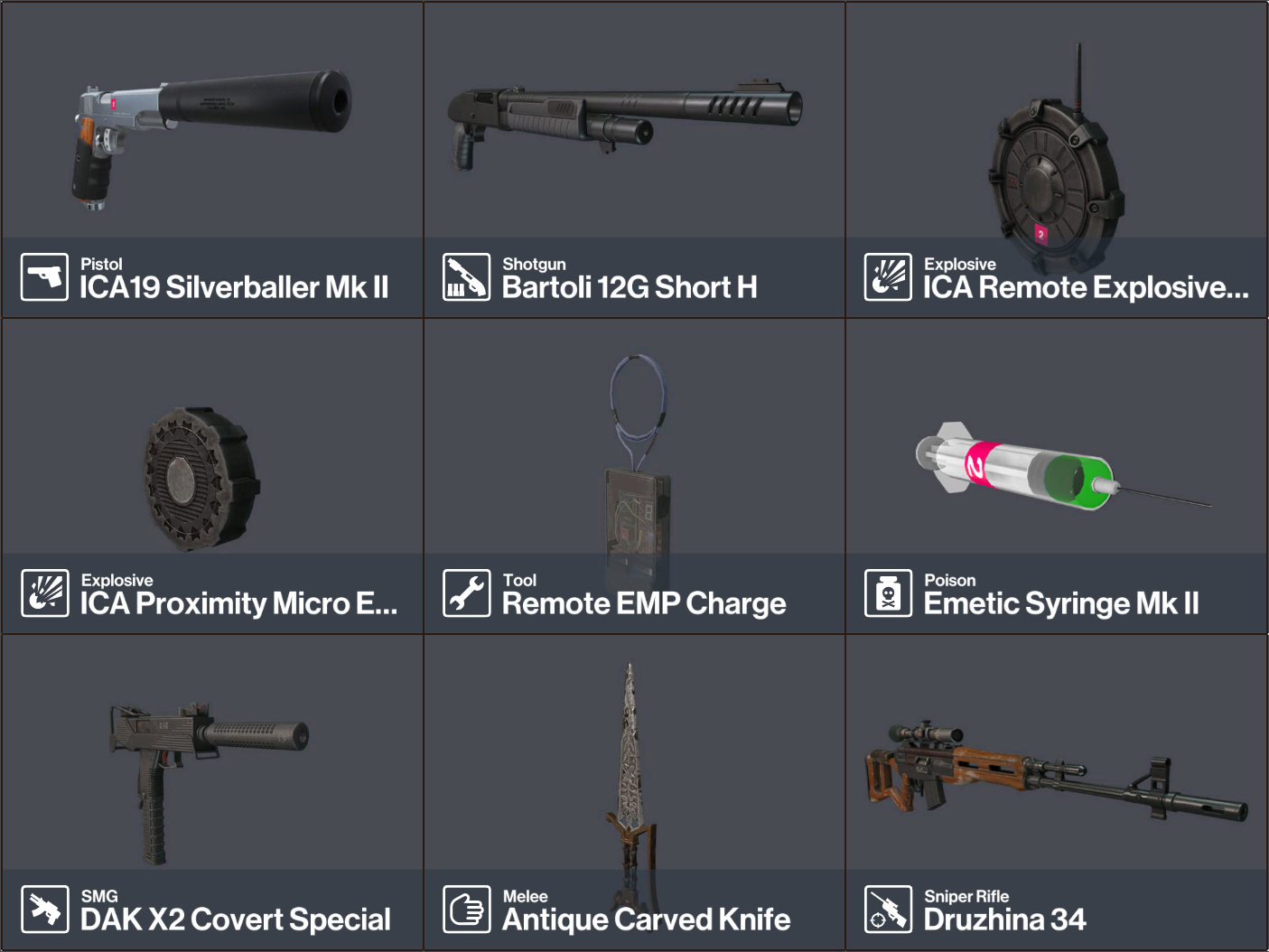Select the Remote EMP Charge device image

(639, 470)
